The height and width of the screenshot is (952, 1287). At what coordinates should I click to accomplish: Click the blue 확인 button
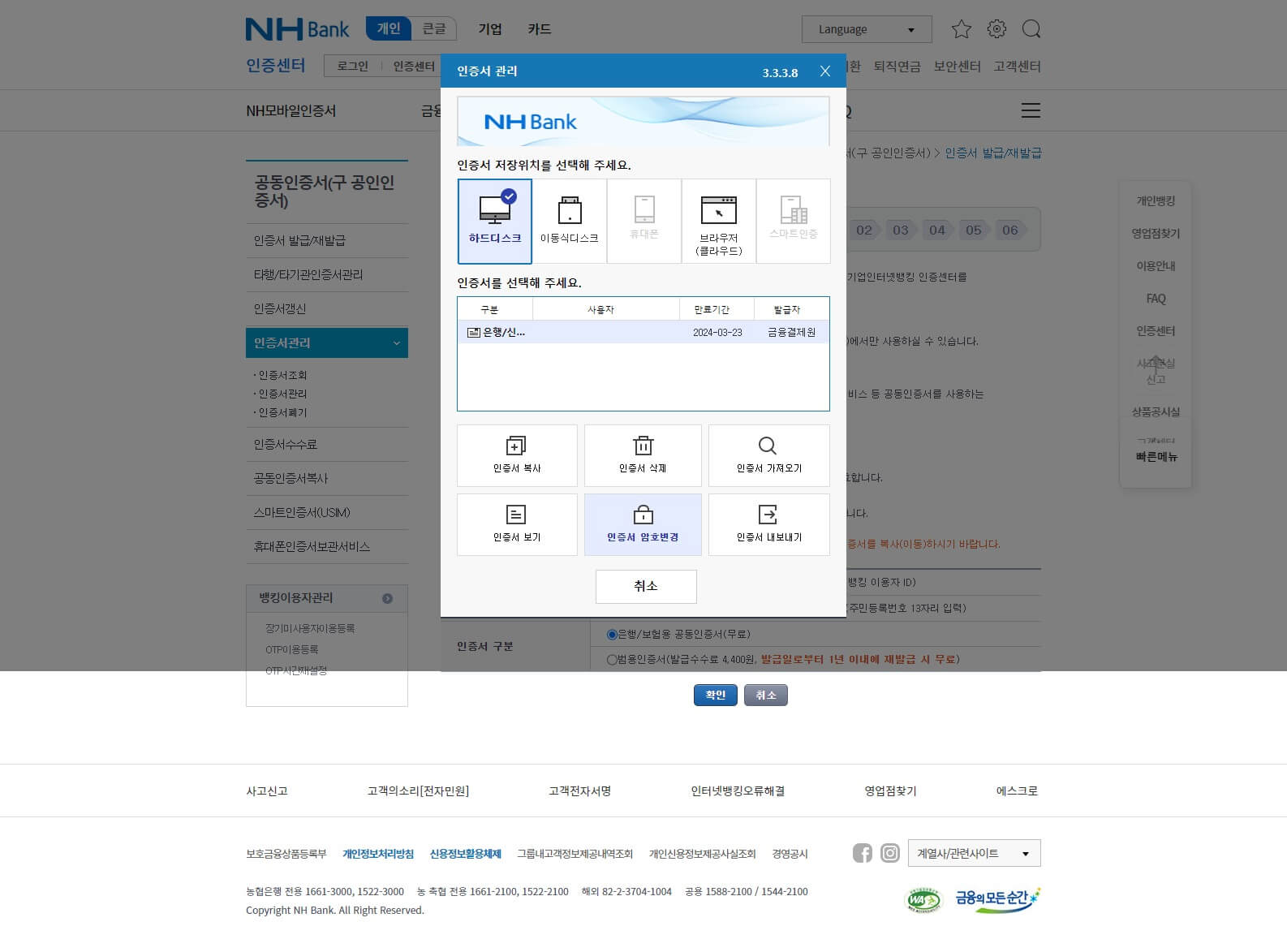coord(716,695)
